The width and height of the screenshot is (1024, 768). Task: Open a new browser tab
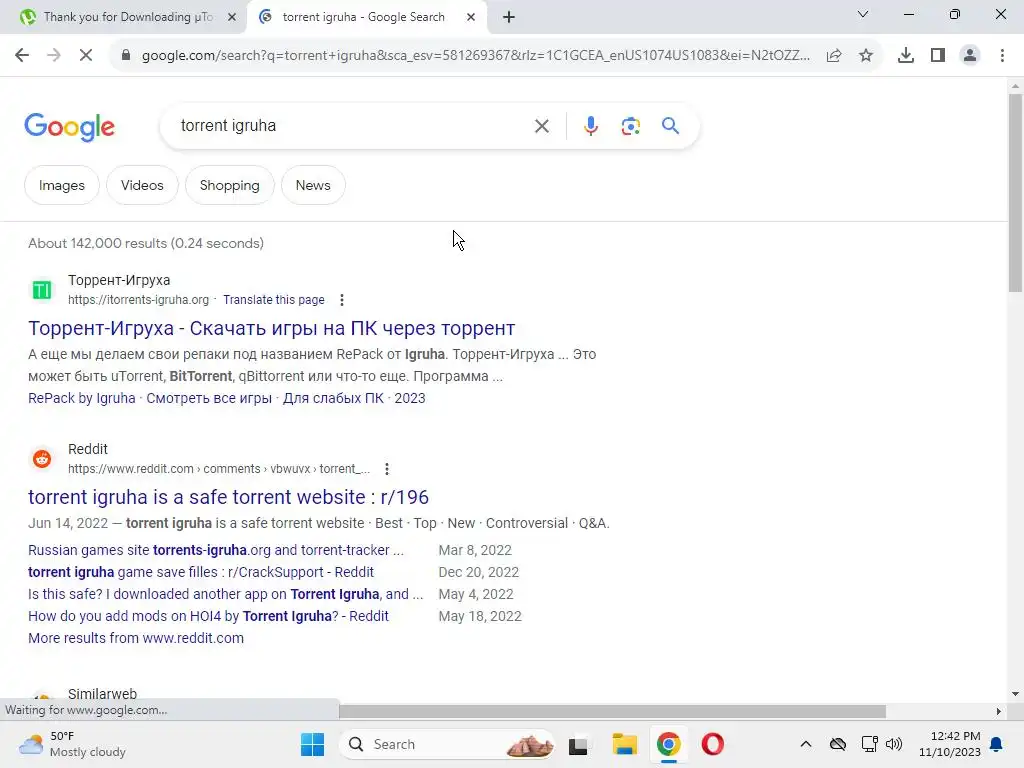click(509, 18)
